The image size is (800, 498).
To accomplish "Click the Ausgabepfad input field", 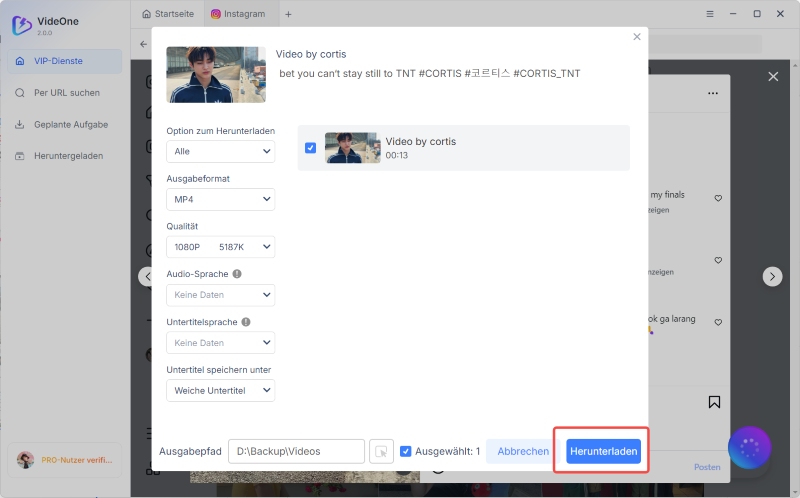I will 296,452.
